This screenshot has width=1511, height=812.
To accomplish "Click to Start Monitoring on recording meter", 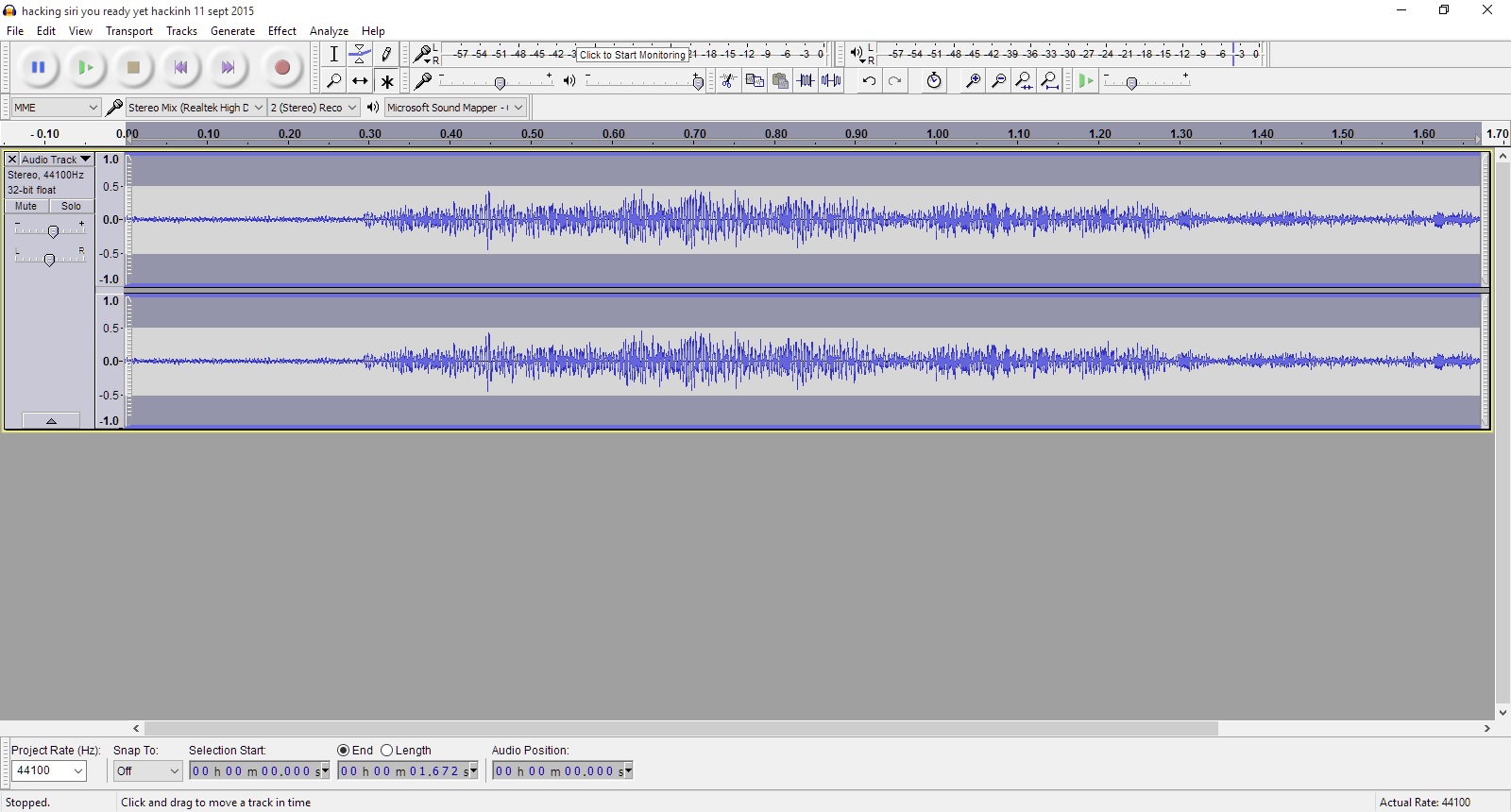I will pyautogui.click(x=632, y=55).
